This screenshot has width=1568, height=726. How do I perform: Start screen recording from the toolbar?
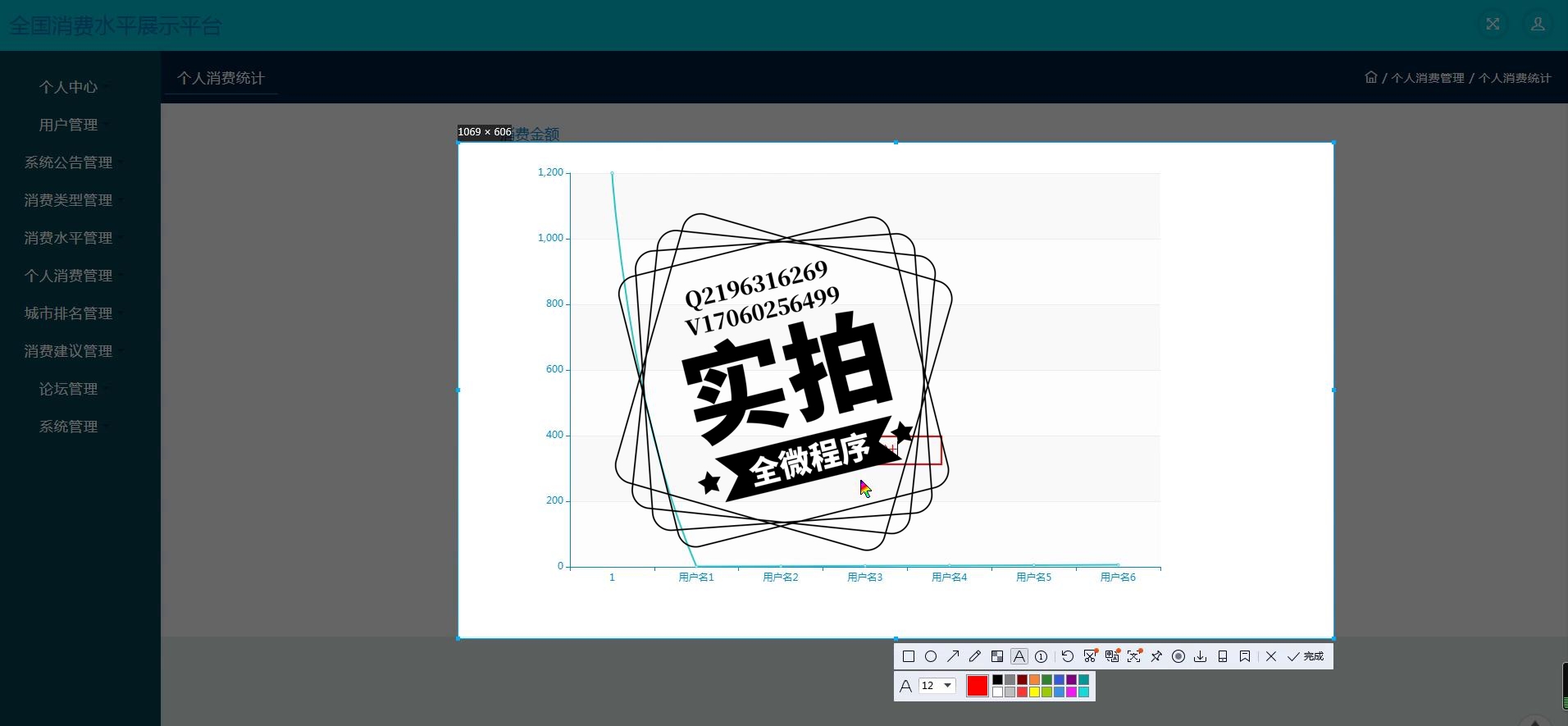pos(1178,656)
